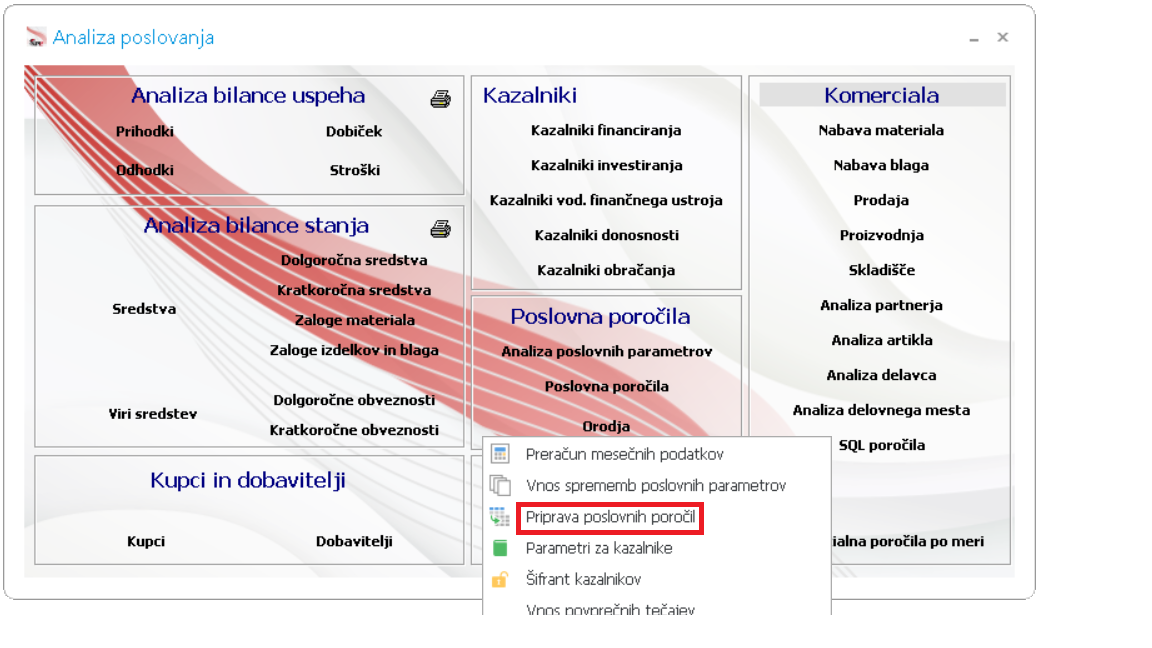Open Odhodki analysis

coord(145,170)
